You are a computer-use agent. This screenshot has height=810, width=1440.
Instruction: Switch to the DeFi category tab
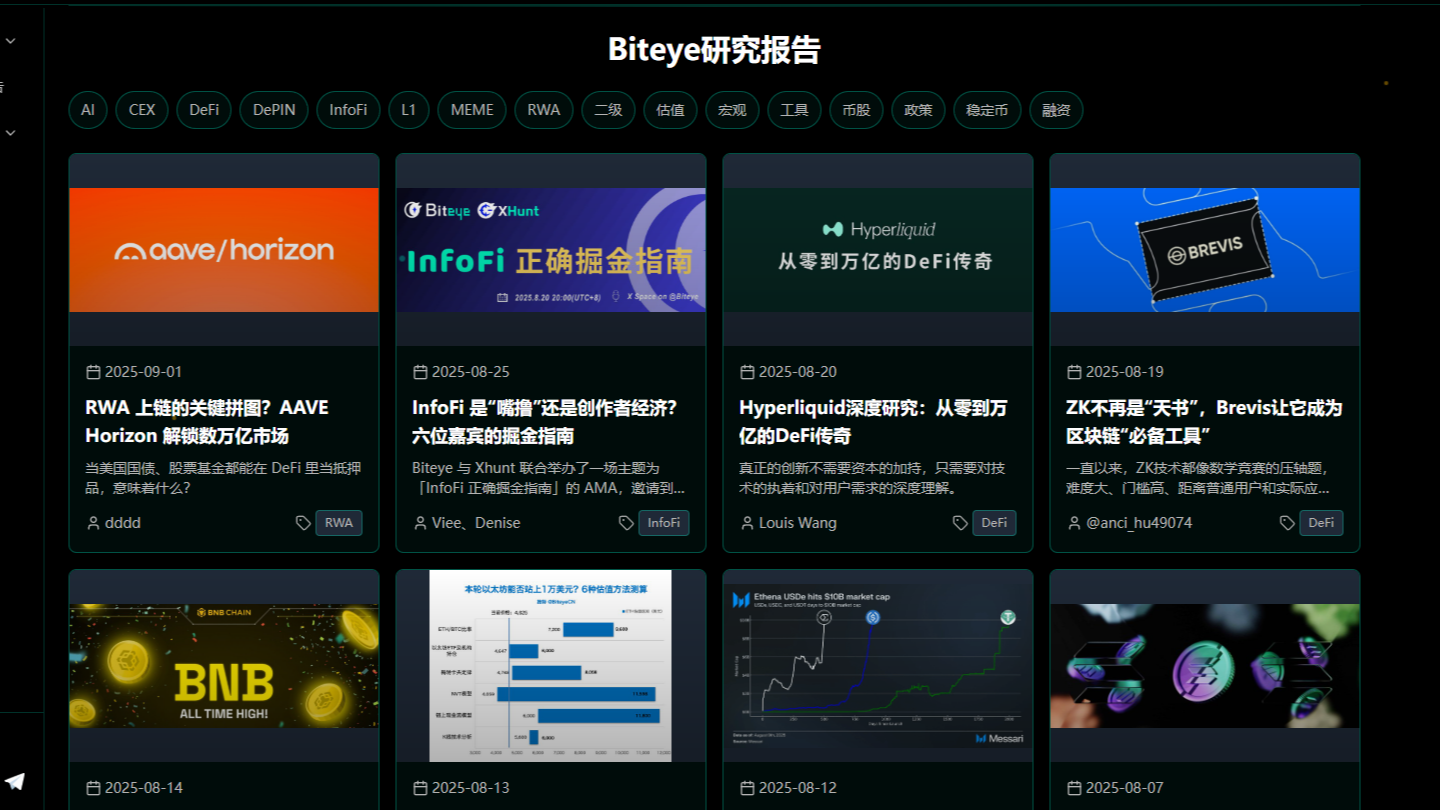[x=203, y=110]
